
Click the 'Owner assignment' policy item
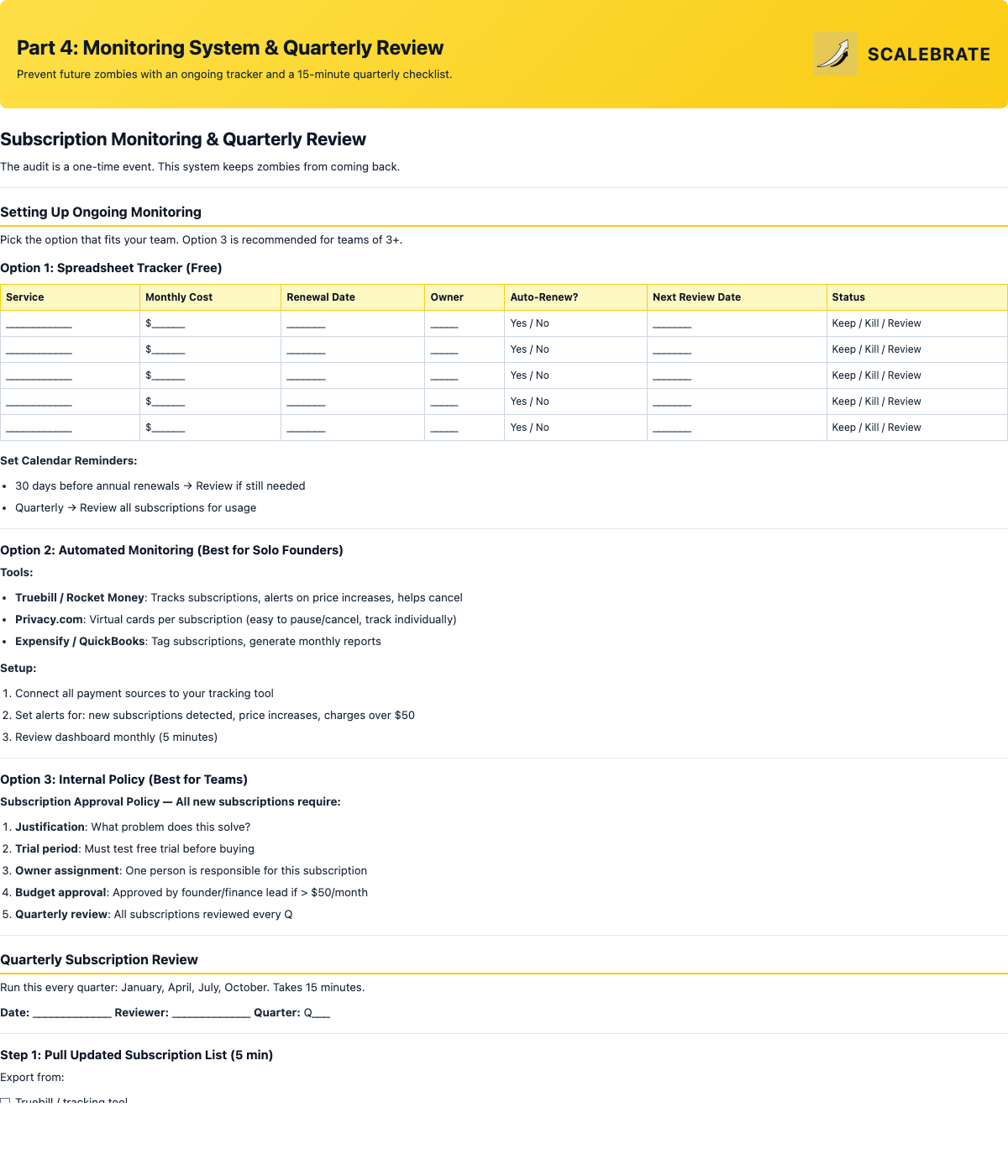pyautogui.click(x=192, y=870)
